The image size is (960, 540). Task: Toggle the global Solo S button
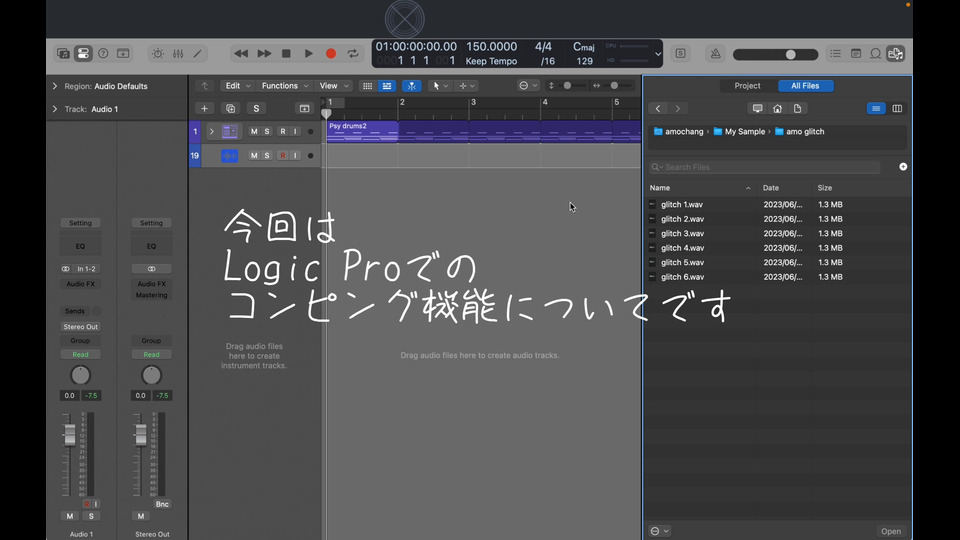(257, 108)
